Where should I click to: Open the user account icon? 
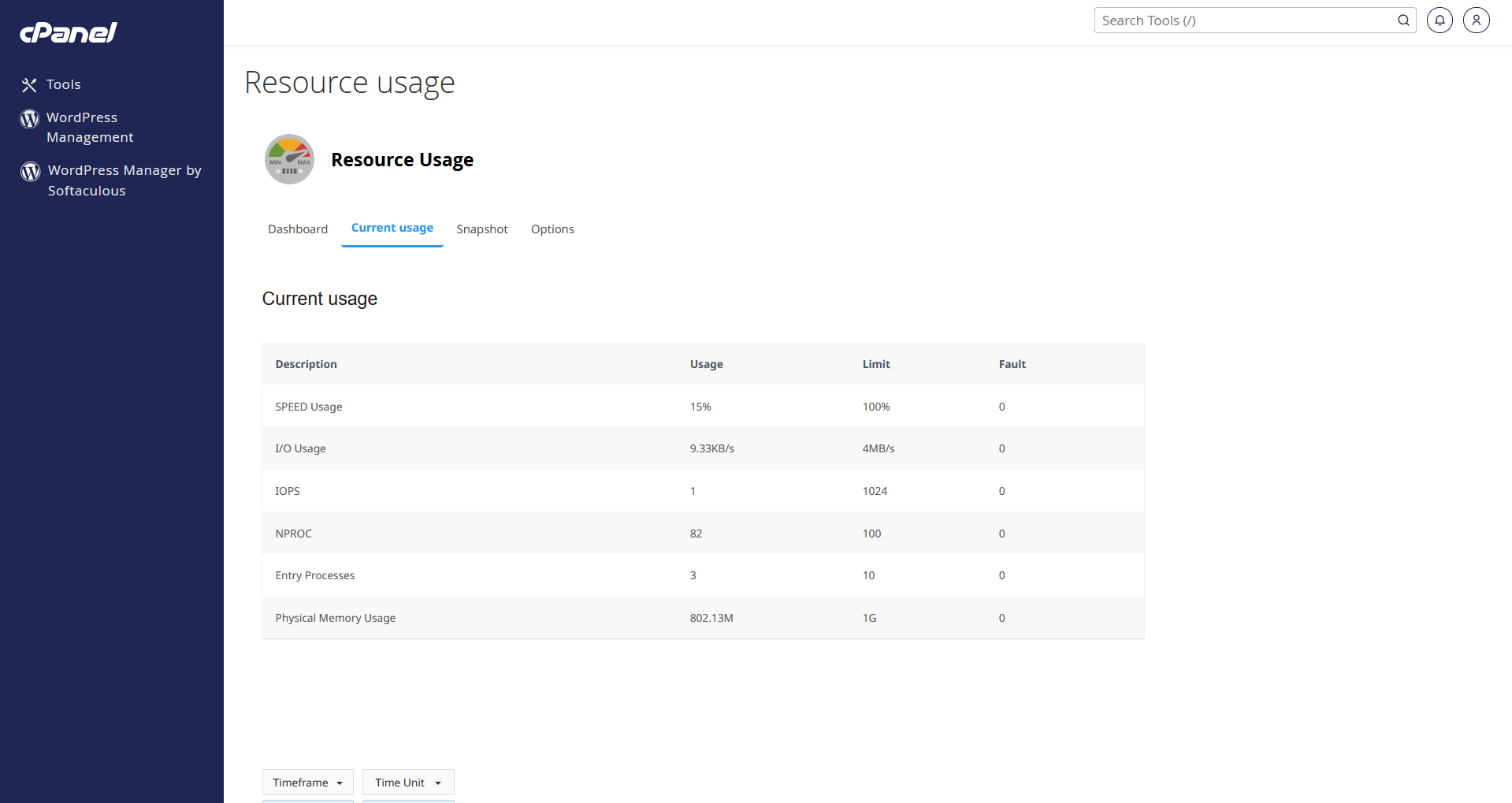tap(1477, 20)
